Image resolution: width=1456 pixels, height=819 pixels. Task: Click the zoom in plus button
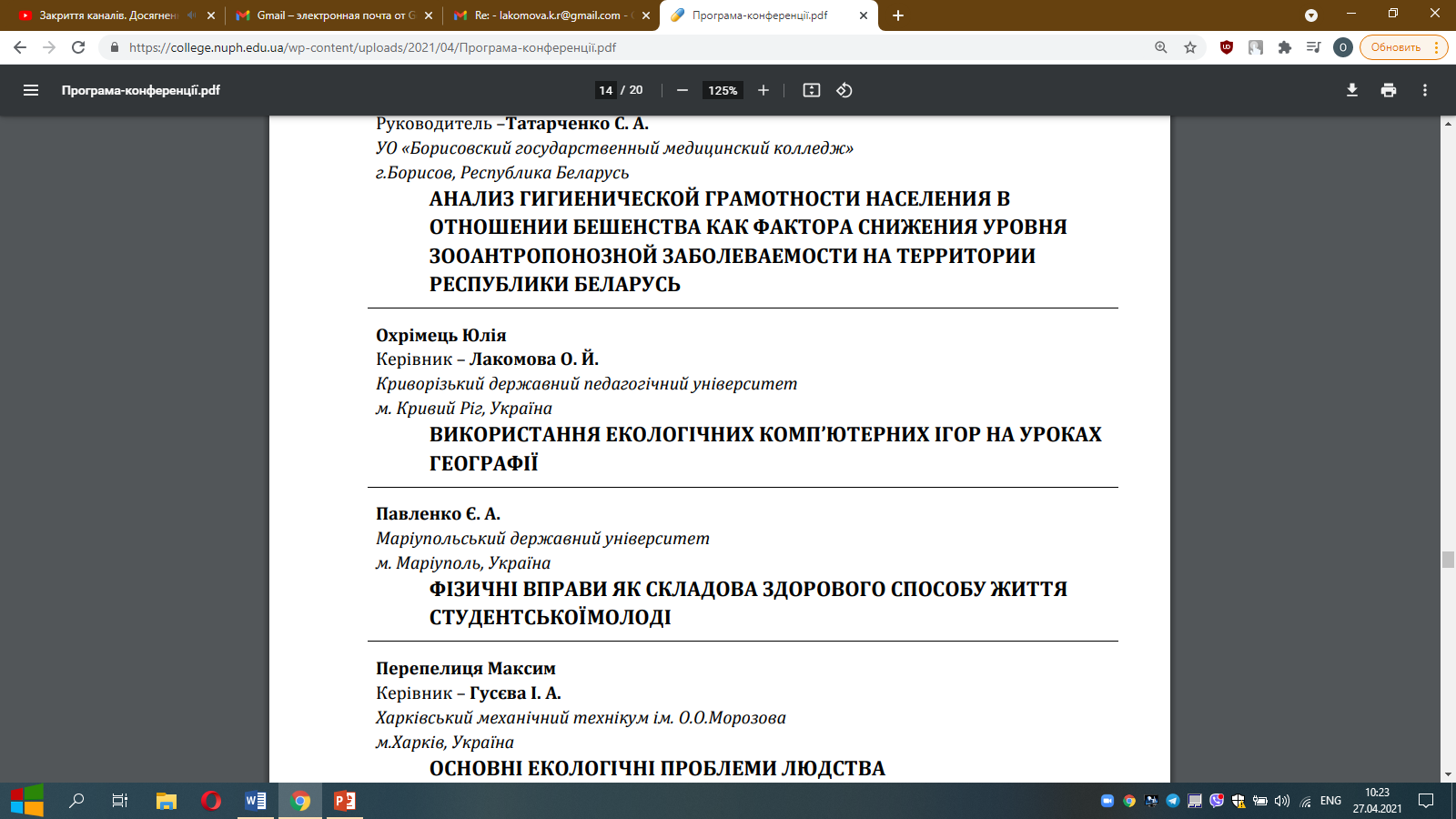click(763, 90)
